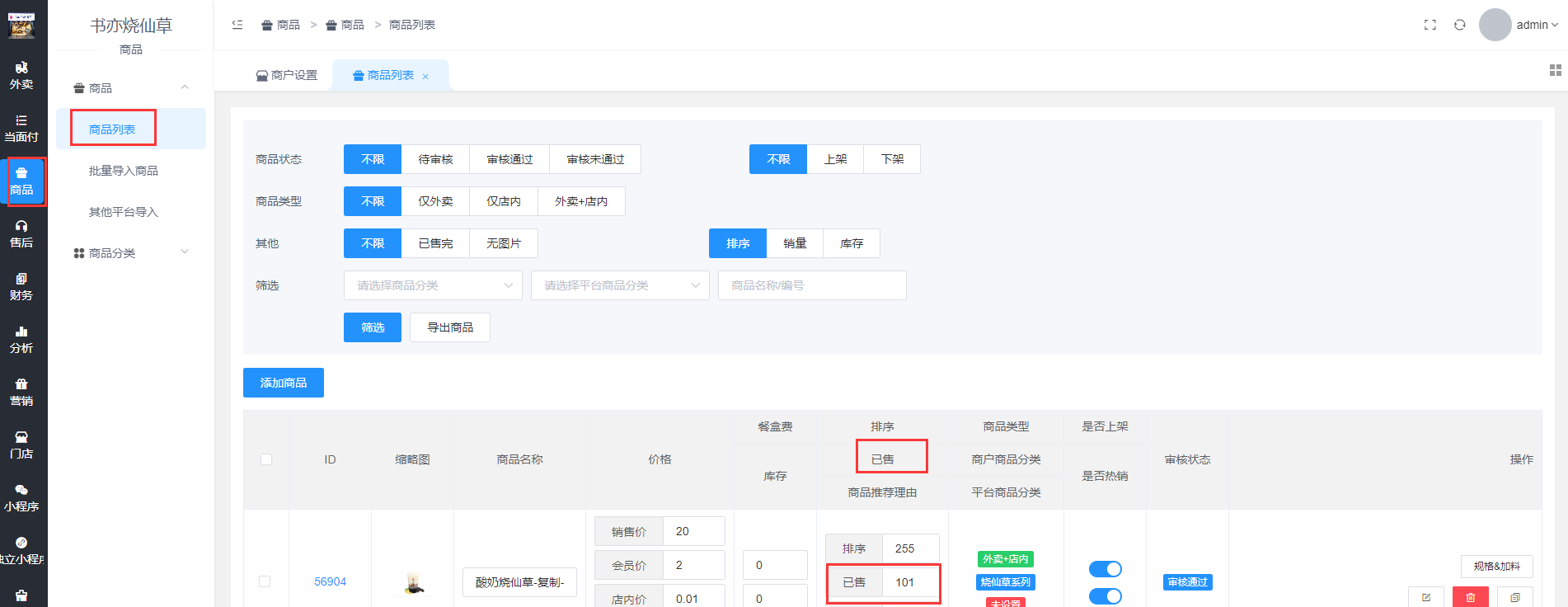
Task: Check the row checkbox for product 56904
Action: pyautogui.click(x=265, y=581)
